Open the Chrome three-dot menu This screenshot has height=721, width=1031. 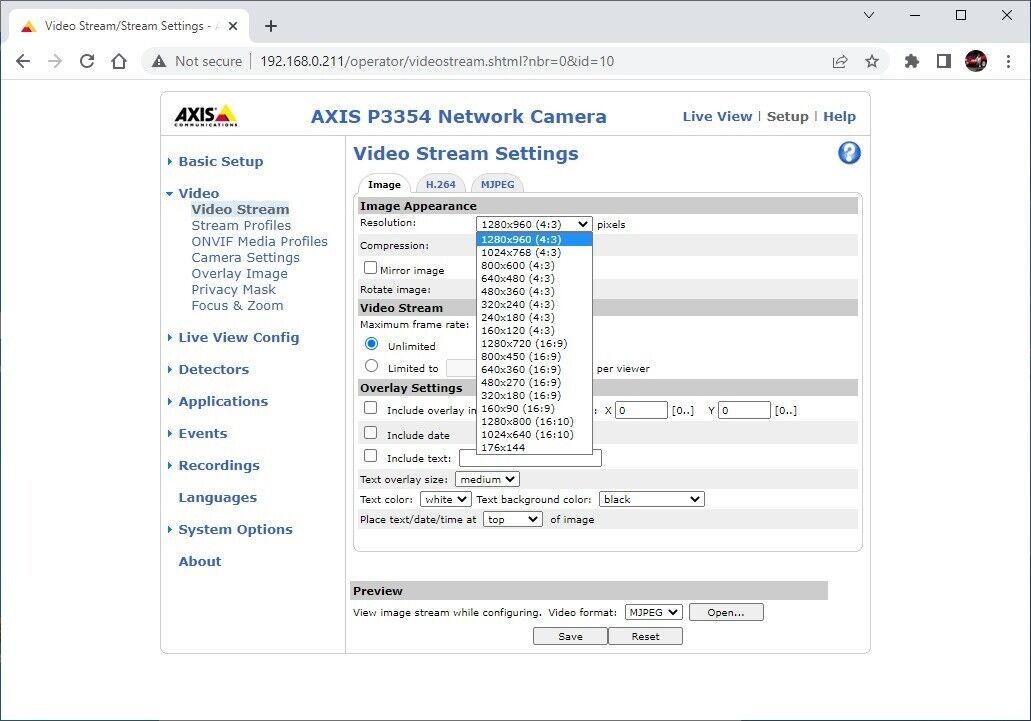point(1008,61)
